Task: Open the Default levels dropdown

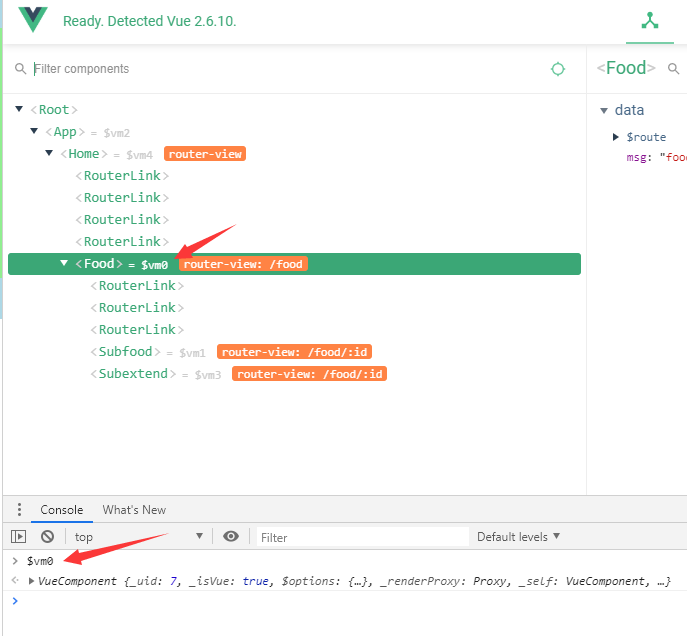Action: click(x=518, y=537)
